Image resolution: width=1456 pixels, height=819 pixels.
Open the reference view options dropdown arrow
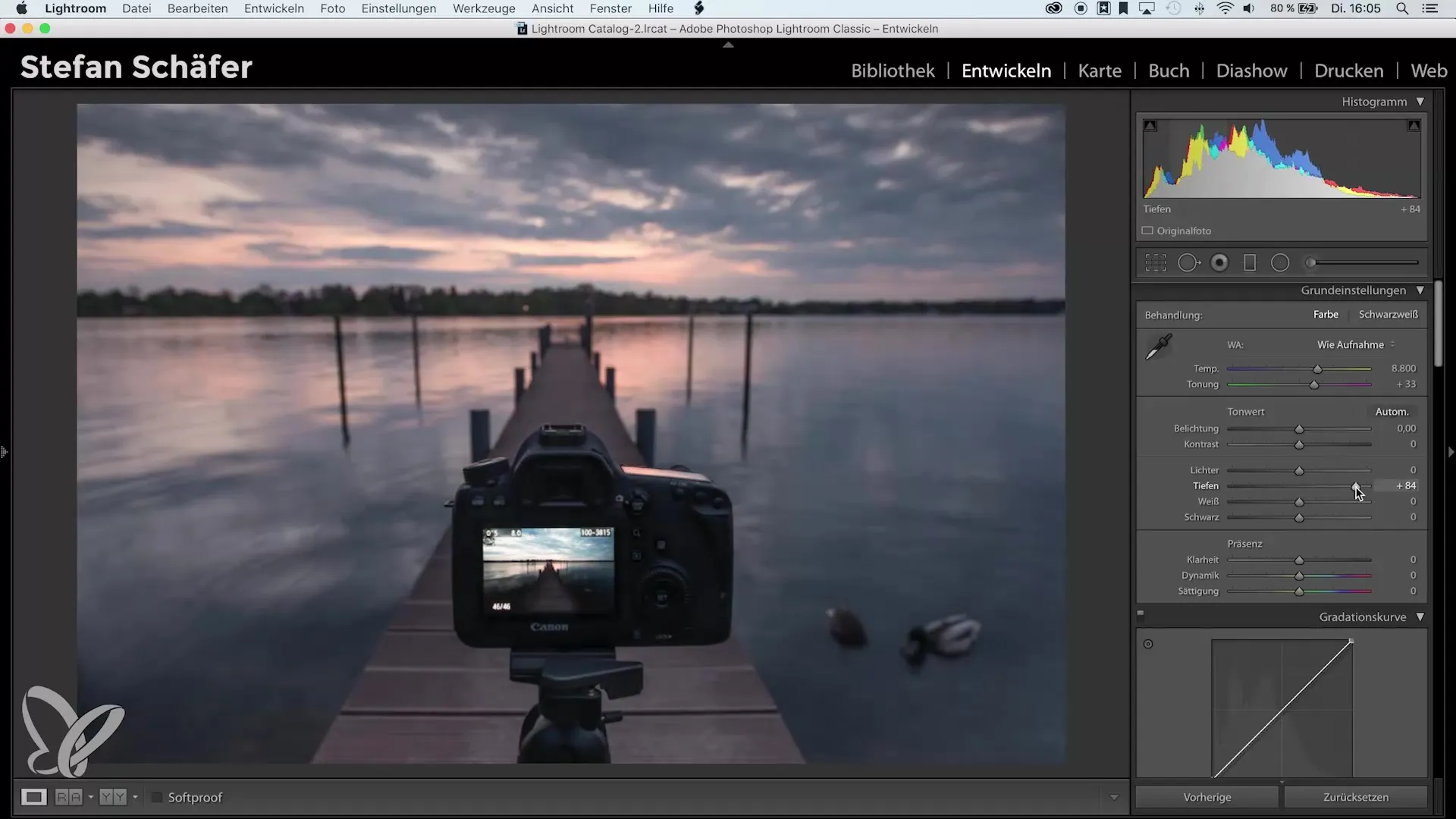(x=90, y=797)
